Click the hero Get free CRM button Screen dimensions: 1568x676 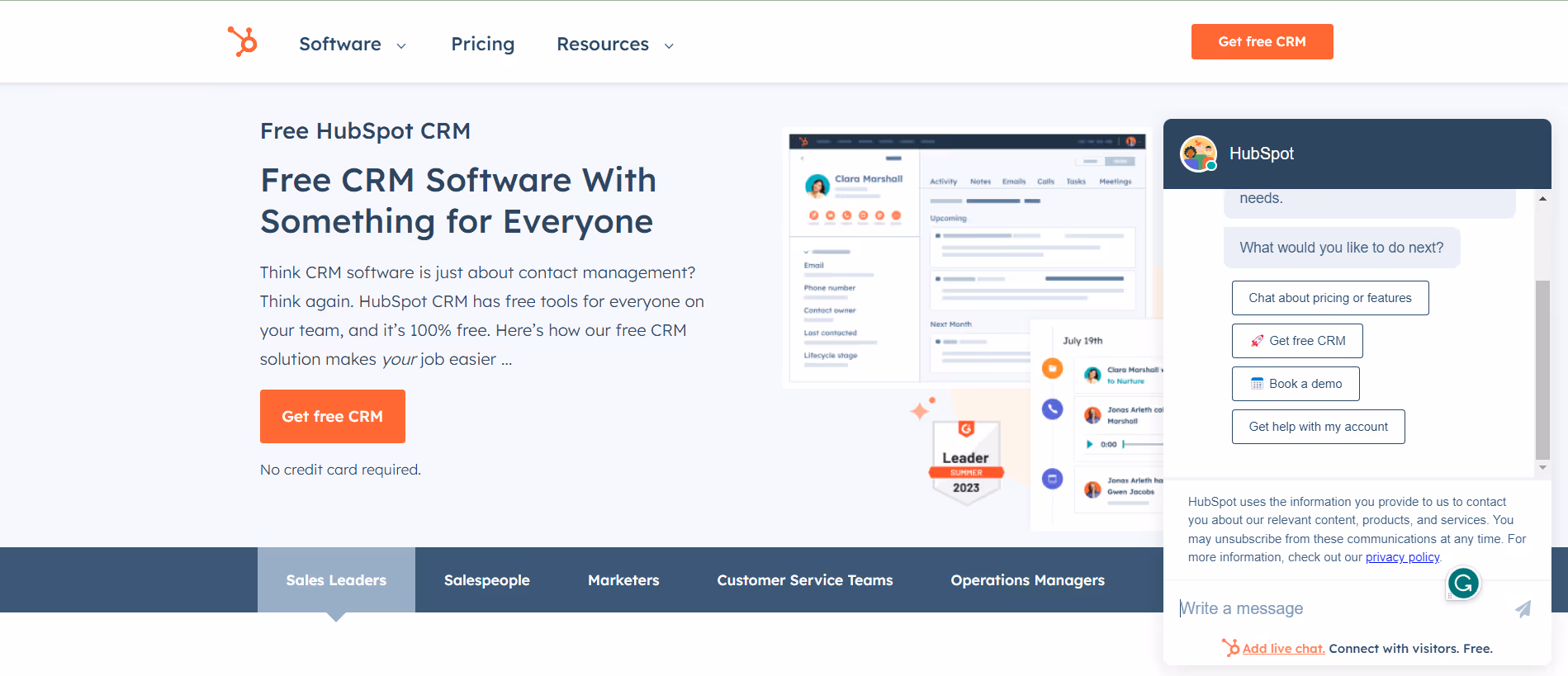click(332, 416)
